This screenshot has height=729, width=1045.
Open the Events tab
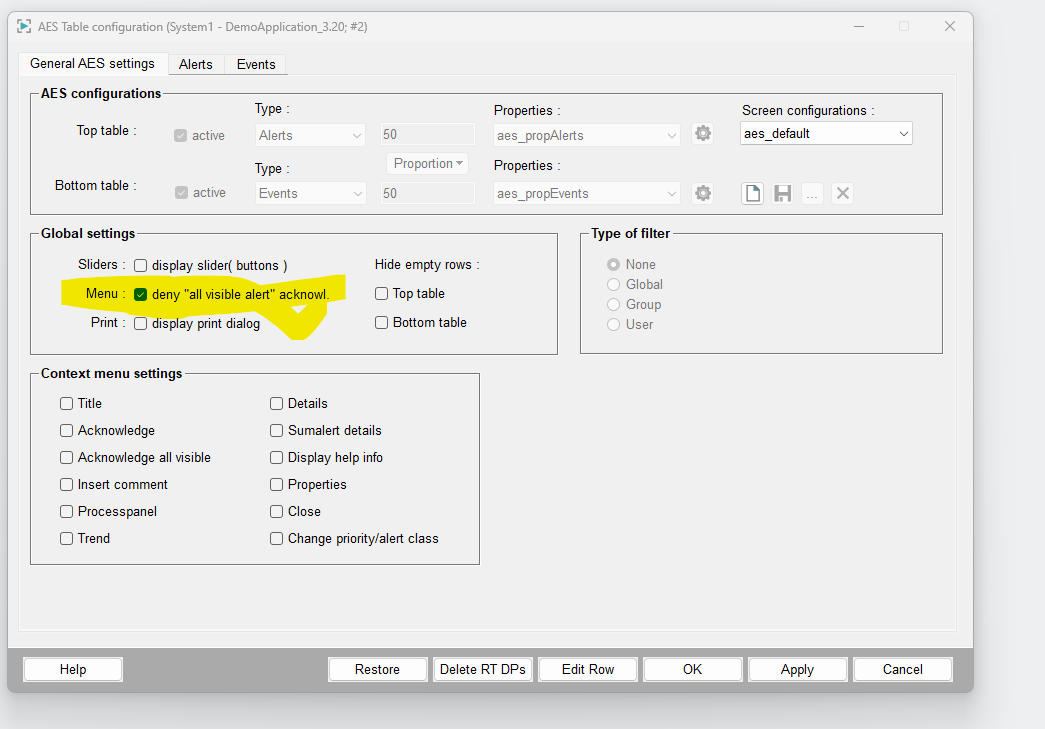pos(256,64)
